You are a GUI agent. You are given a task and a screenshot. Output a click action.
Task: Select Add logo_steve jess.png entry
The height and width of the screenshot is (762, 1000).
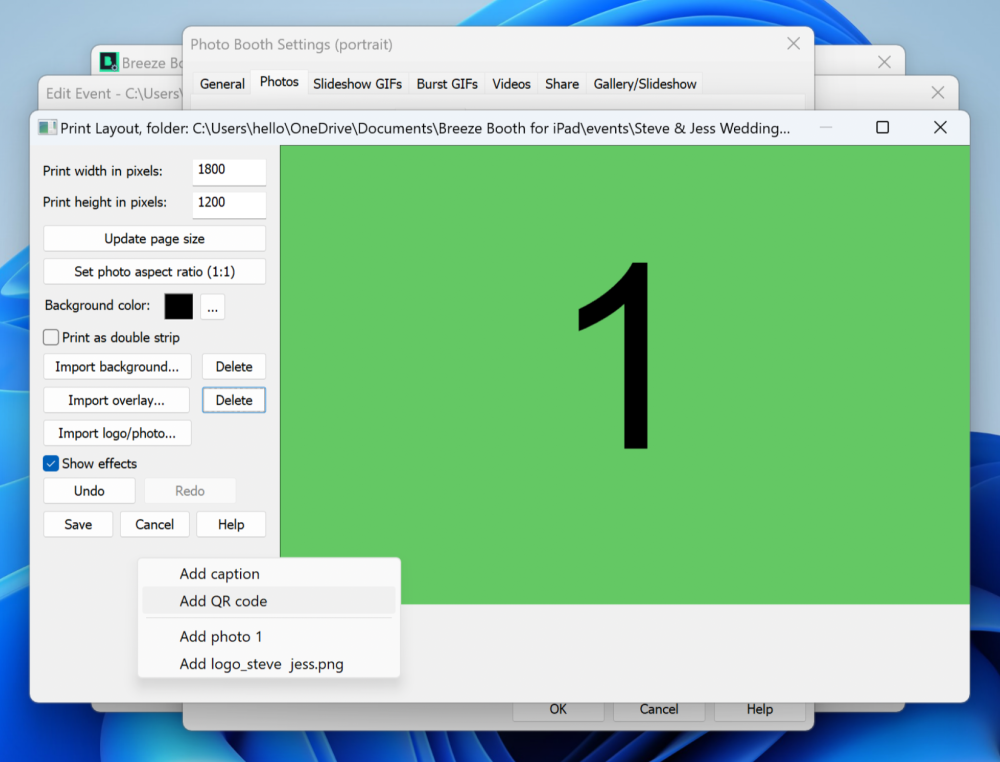coord(268,664)
